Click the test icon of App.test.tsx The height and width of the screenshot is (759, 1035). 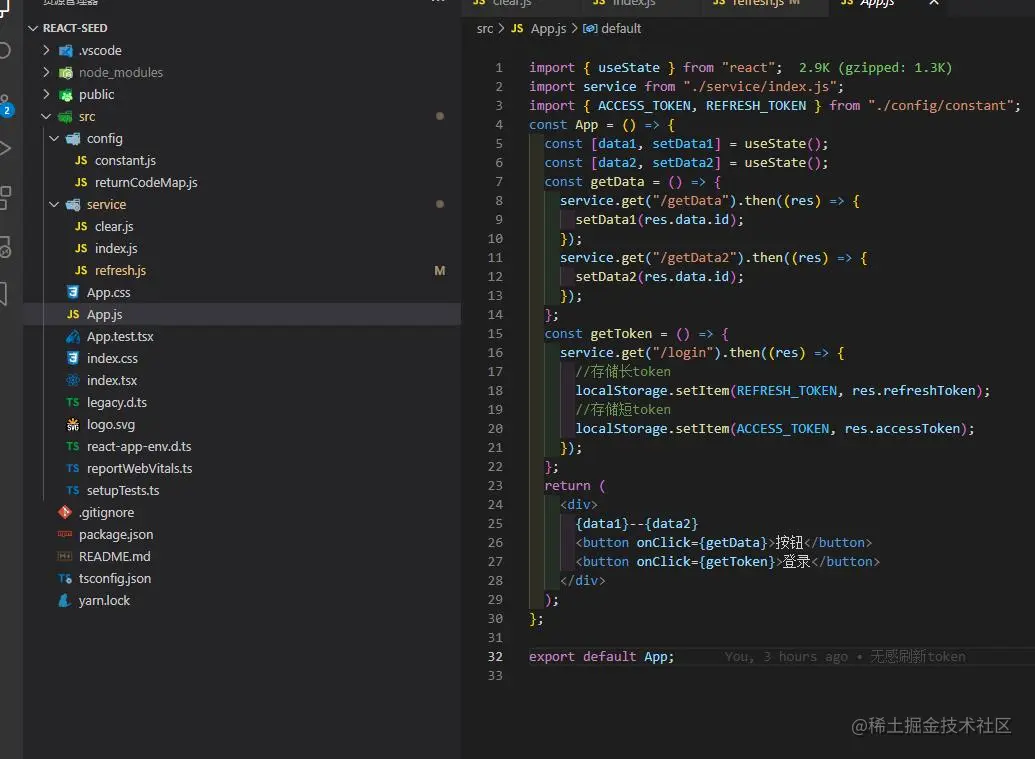point(73,337)
